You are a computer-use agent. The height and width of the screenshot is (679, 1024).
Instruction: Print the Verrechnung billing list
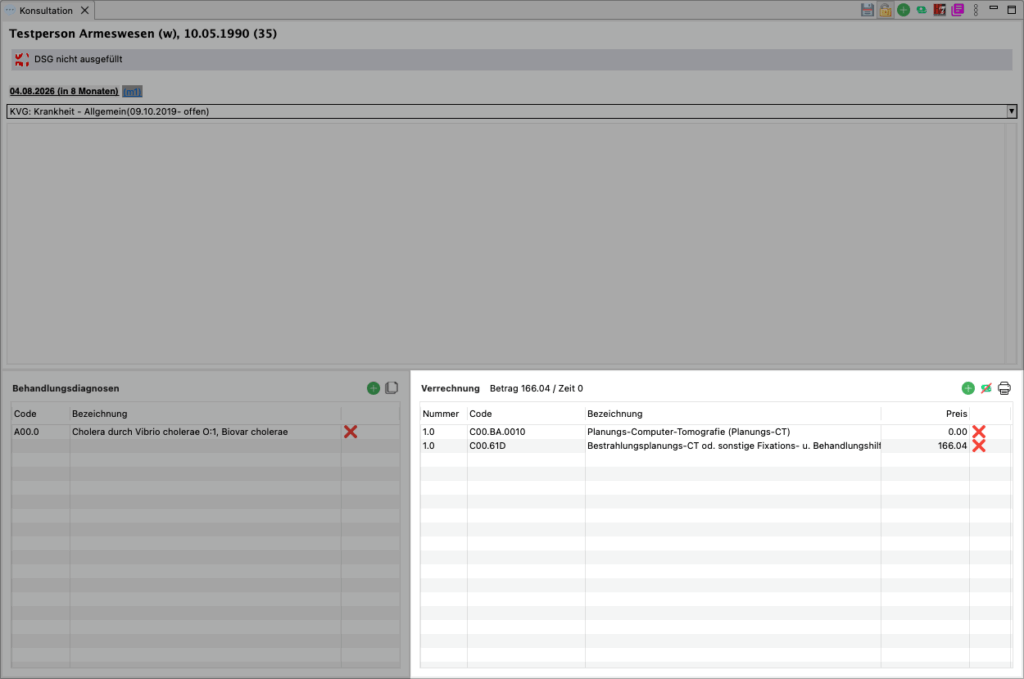coord(1004,388)
